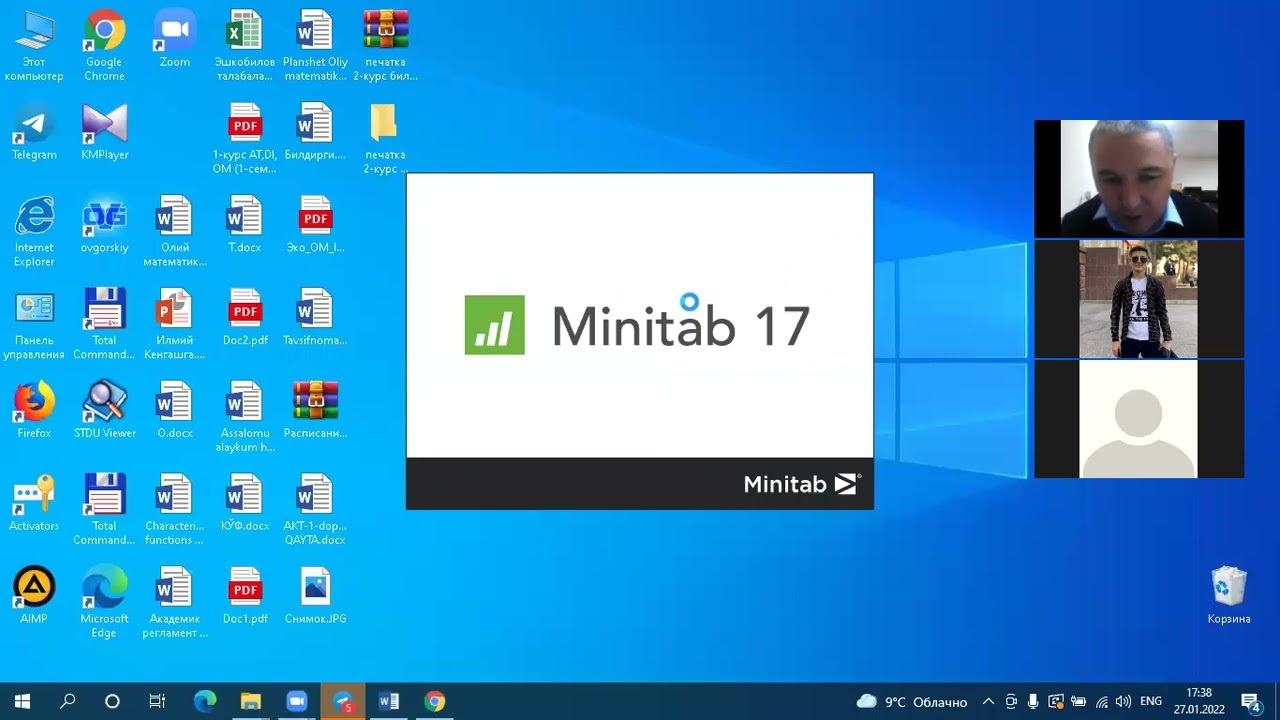Select the Assalomu alaykum Word document
The image size is (1280, 720).
pos(245,418)
